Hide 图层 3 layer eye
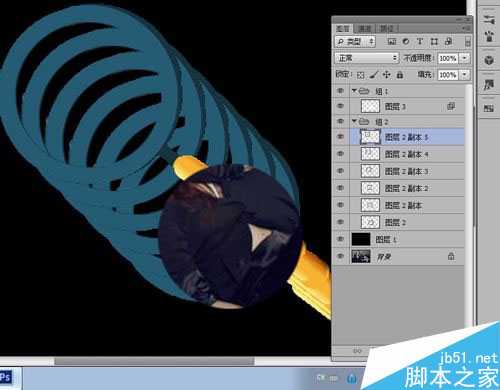The height and width of the screenshot is (390, 500). pyautogui.click(x=340, y=106)
